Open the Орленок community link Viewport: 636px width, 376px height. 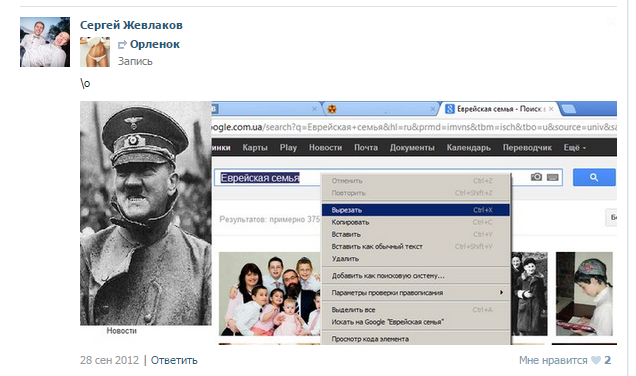[x=155, y=44]
